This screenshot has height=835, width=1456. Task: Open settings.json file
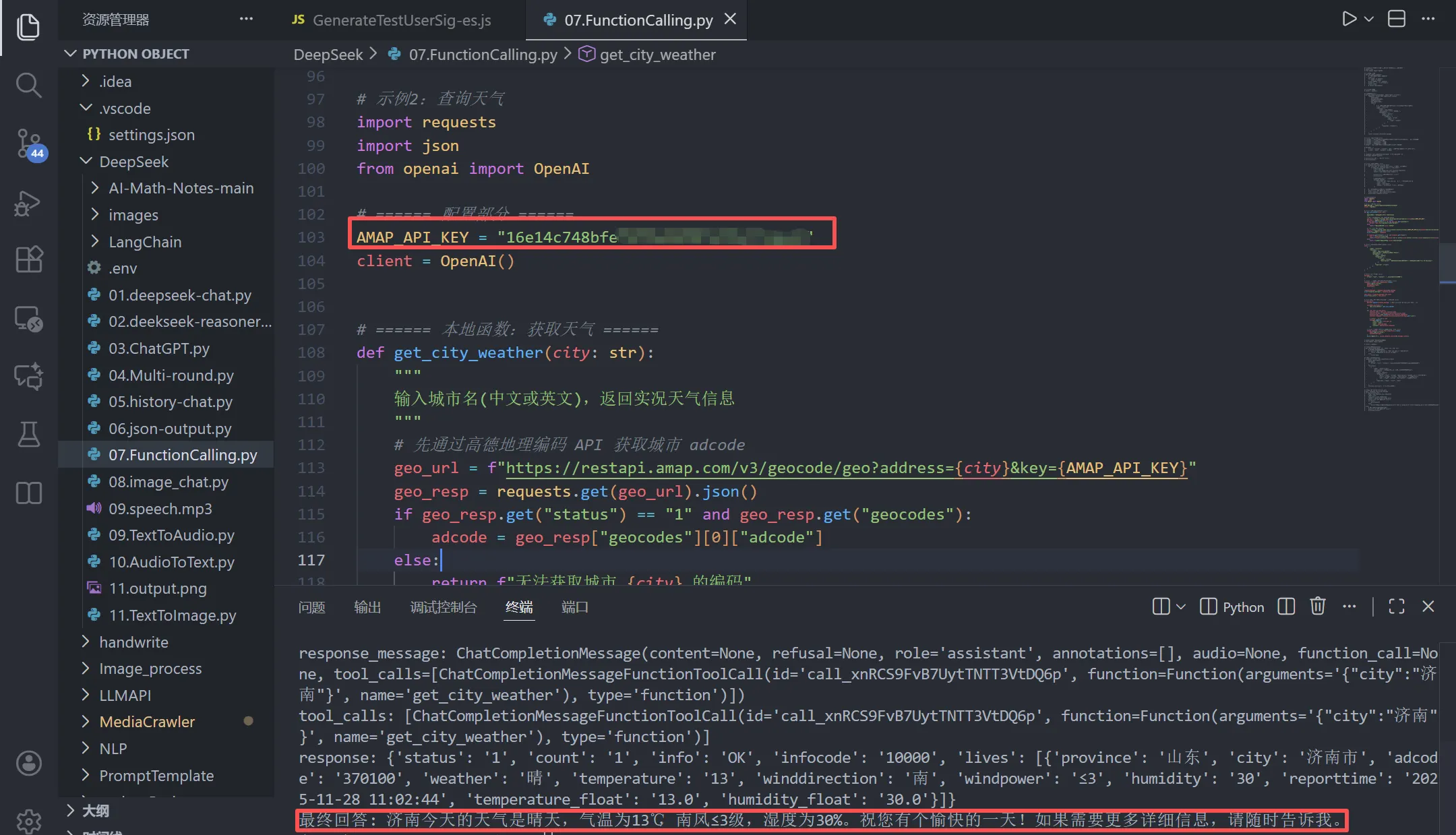(152, 135)
